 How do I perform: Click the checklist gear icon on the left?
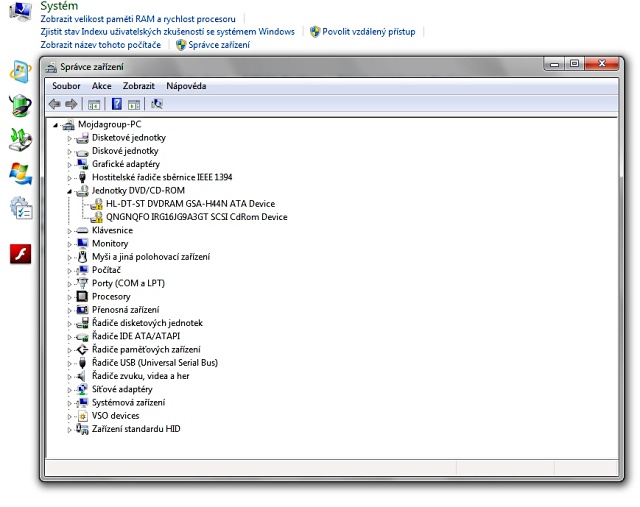coord(21,208)
